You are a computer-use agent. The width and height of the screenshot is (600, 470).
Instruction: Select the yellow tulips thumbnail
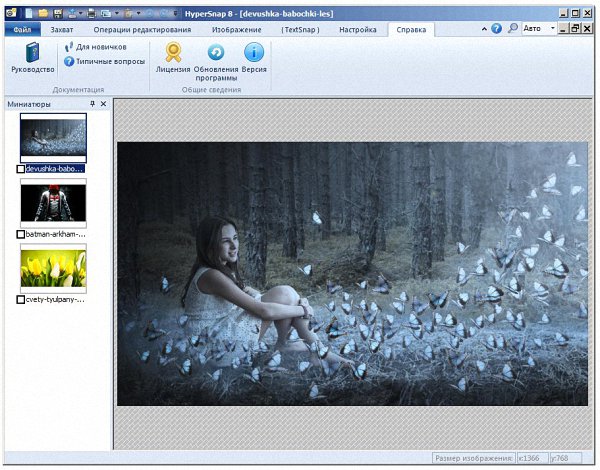(53, 268)
